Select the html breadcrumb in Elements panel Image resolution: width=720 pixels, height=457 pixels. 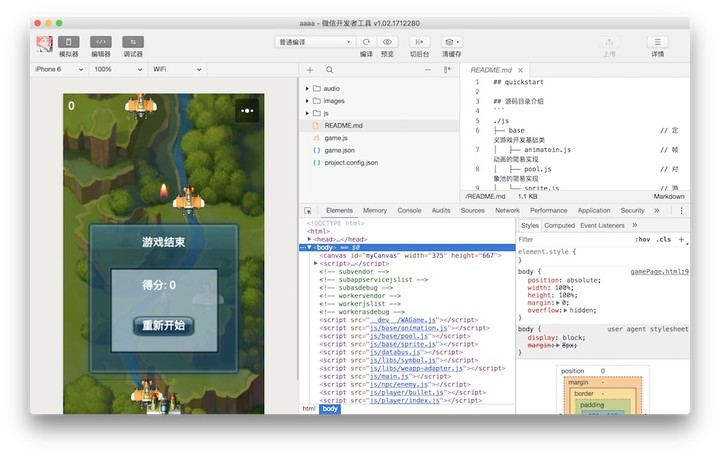(309, 409)
